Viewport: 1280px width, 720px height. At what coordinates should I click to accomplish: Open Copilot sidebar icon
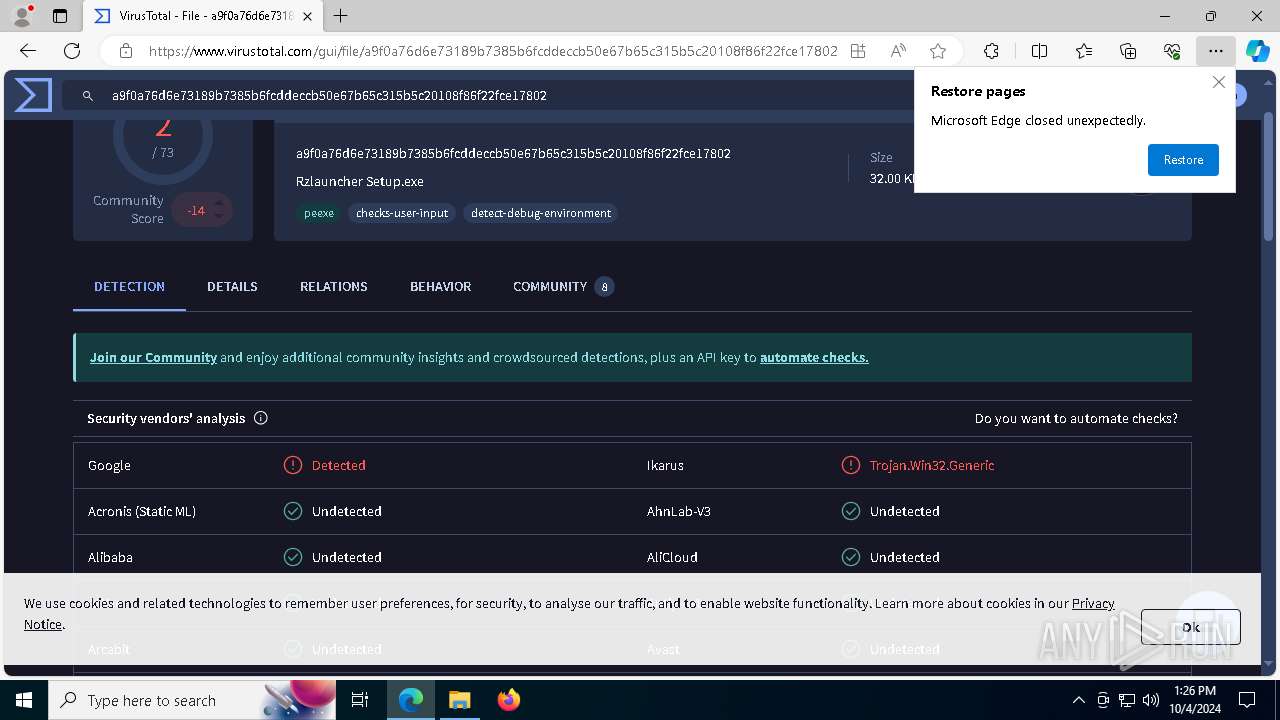click(x=1257, y=51)
